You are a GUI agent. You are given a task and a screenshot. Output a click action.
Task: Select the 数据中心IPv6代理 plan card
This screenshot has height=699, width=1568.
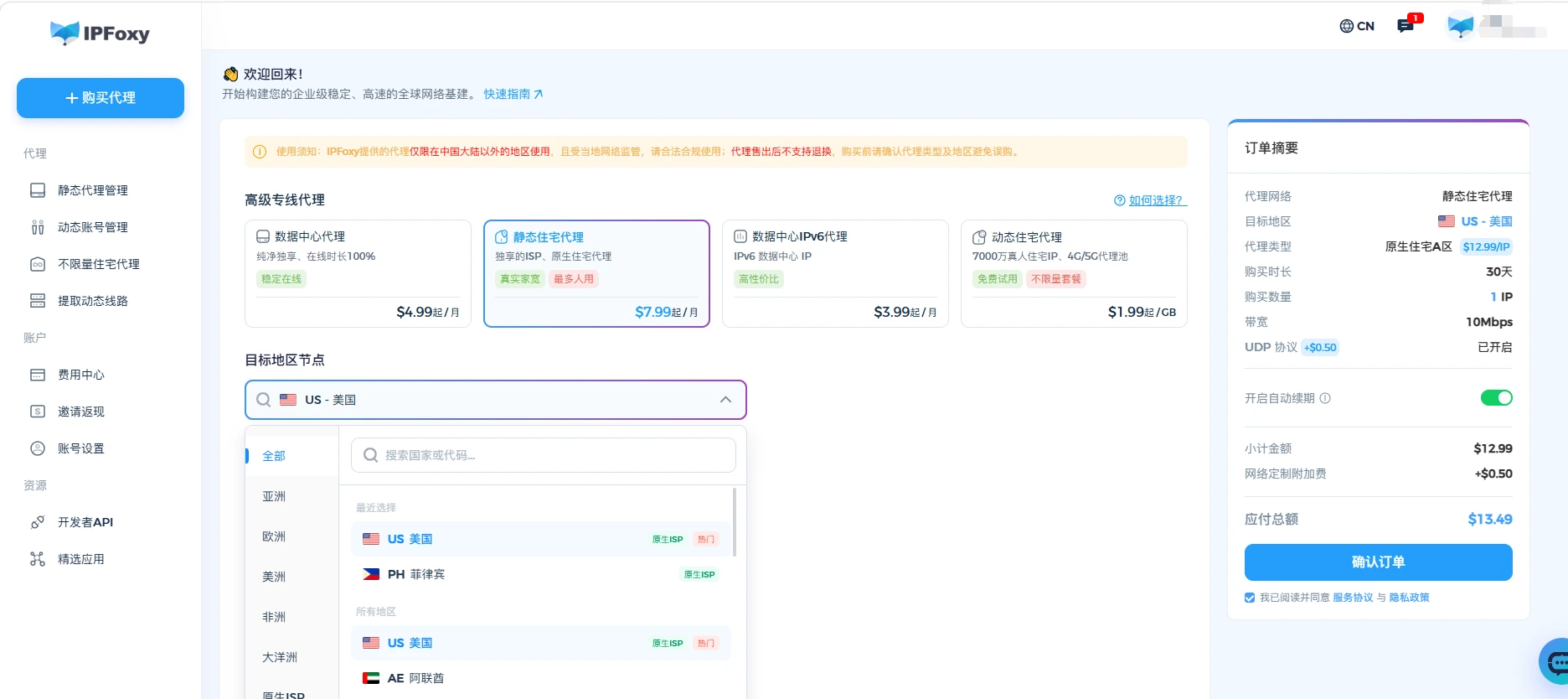[x=835, y=273]
